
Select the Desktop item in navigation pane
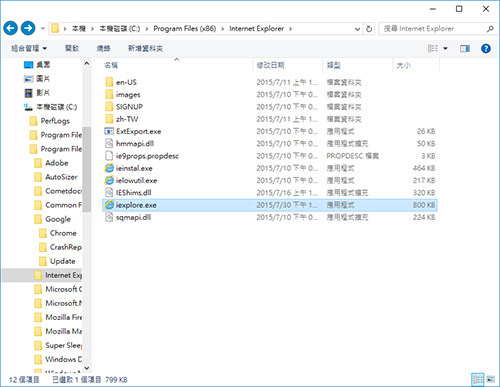click(x=37, y=65)
